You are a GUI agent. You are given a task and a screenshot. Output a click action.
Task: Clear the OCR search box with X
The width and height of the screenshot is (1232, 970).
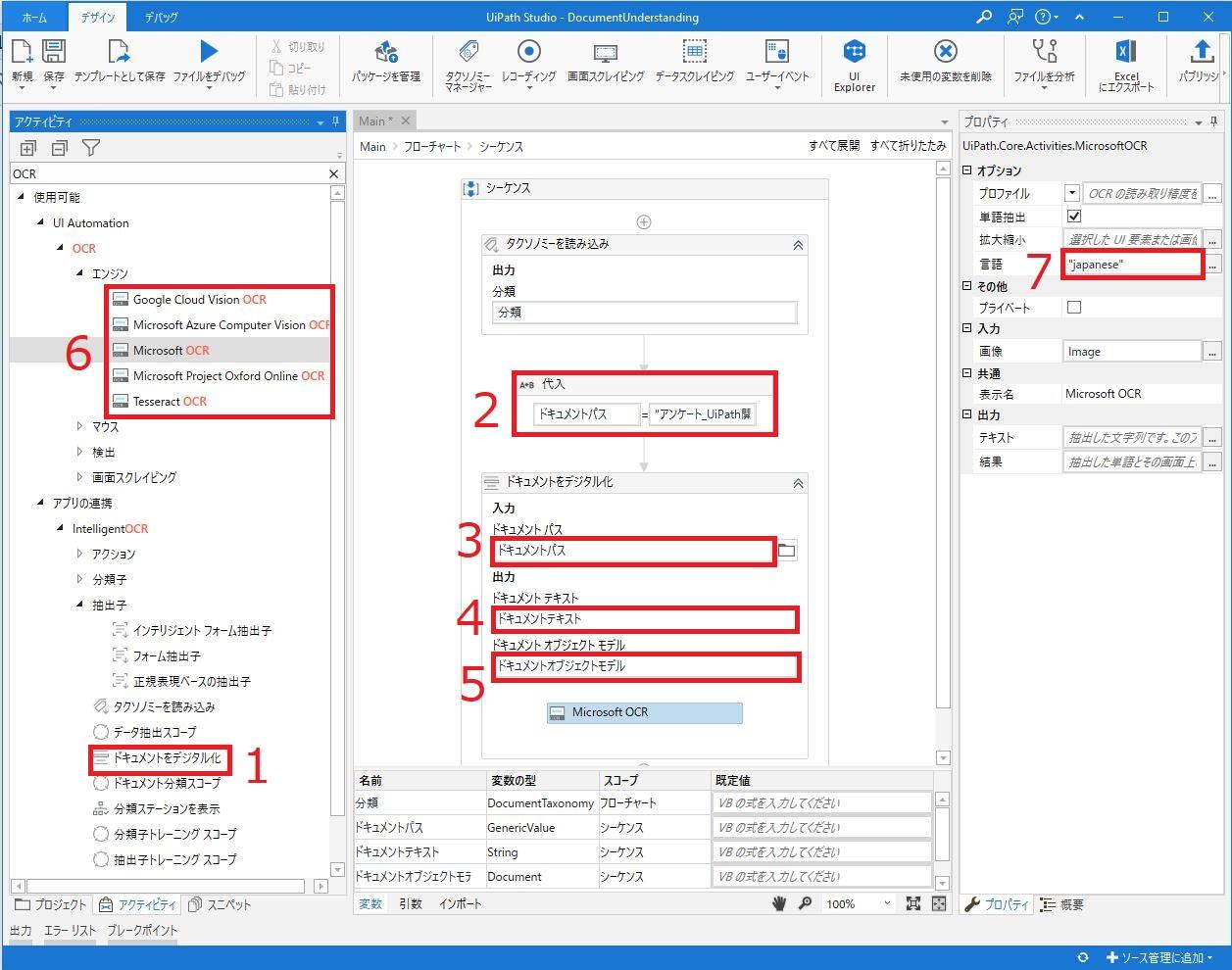coord(333,173)
